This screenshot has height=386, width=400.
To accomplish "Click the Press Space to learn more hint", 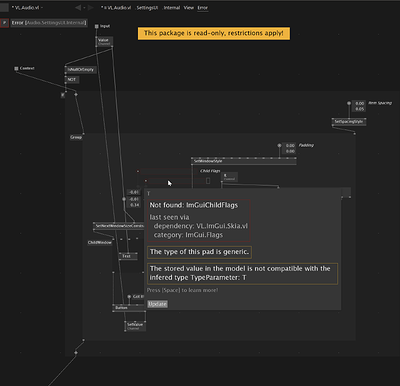I will [x=182, y=290].
